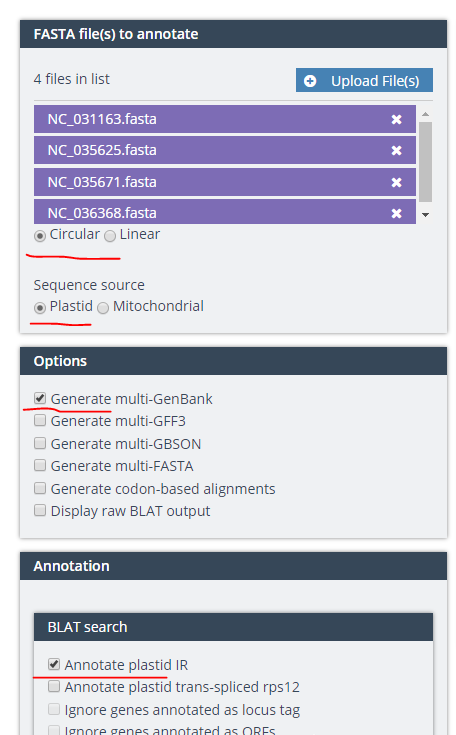Image resolution: width=456 pixels, height=735 pixels.
Task: Delete NC_035671.fasta using its X icon
Action: [x=396, y=182]
